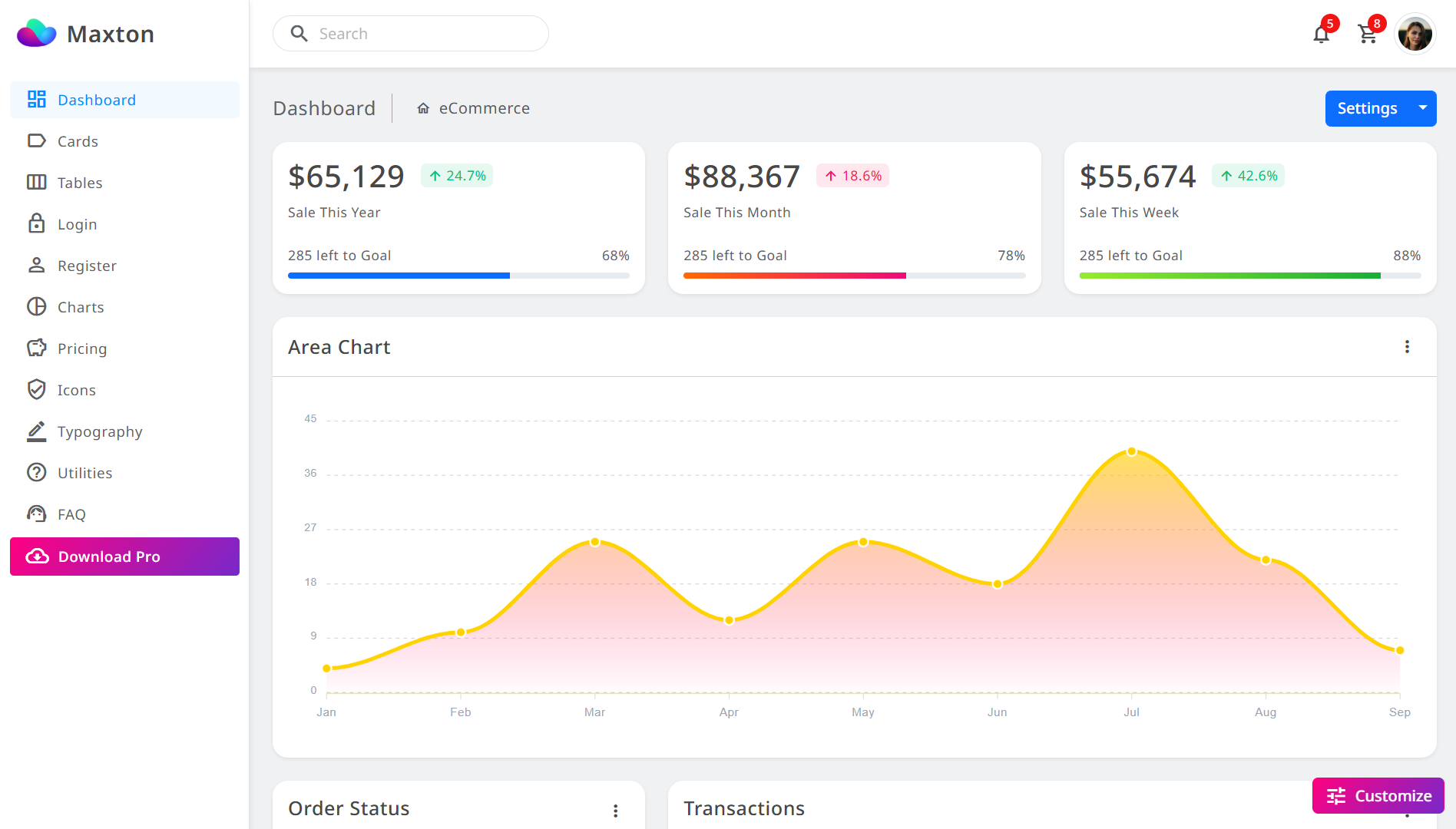Click the Customize button
This screenshot has width=1456, height=829.
click(1378, 795)
